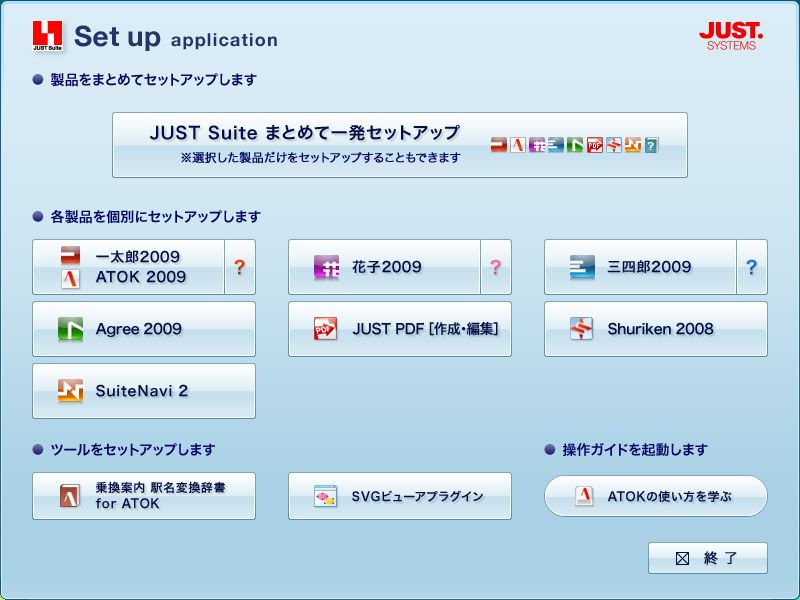
Task: Set up 乗換案内 駅名変換辞書 for ATOK
Action: [x=144, y=496]
